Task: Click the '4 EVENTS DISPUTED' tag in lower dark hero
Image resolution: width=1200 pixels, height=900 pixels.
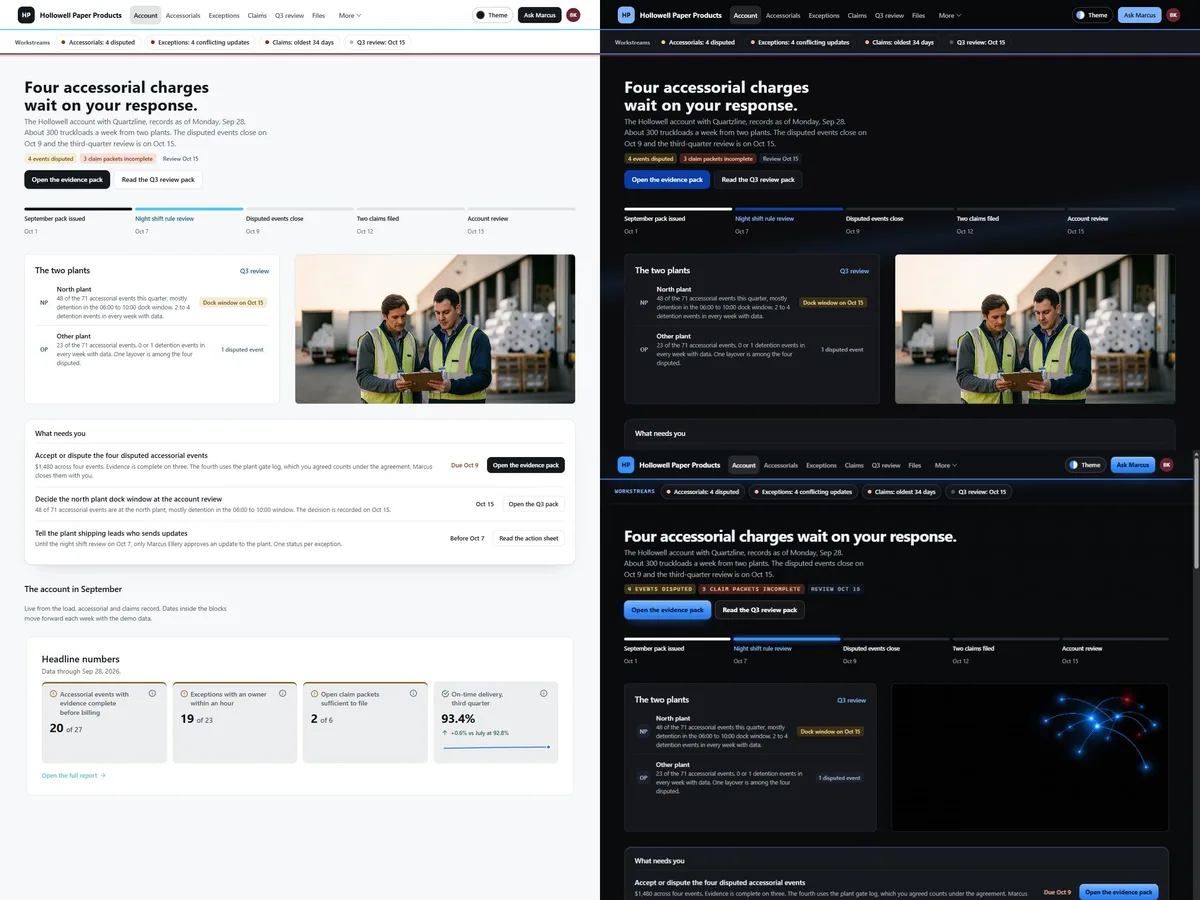Action: tap(658, 589)
